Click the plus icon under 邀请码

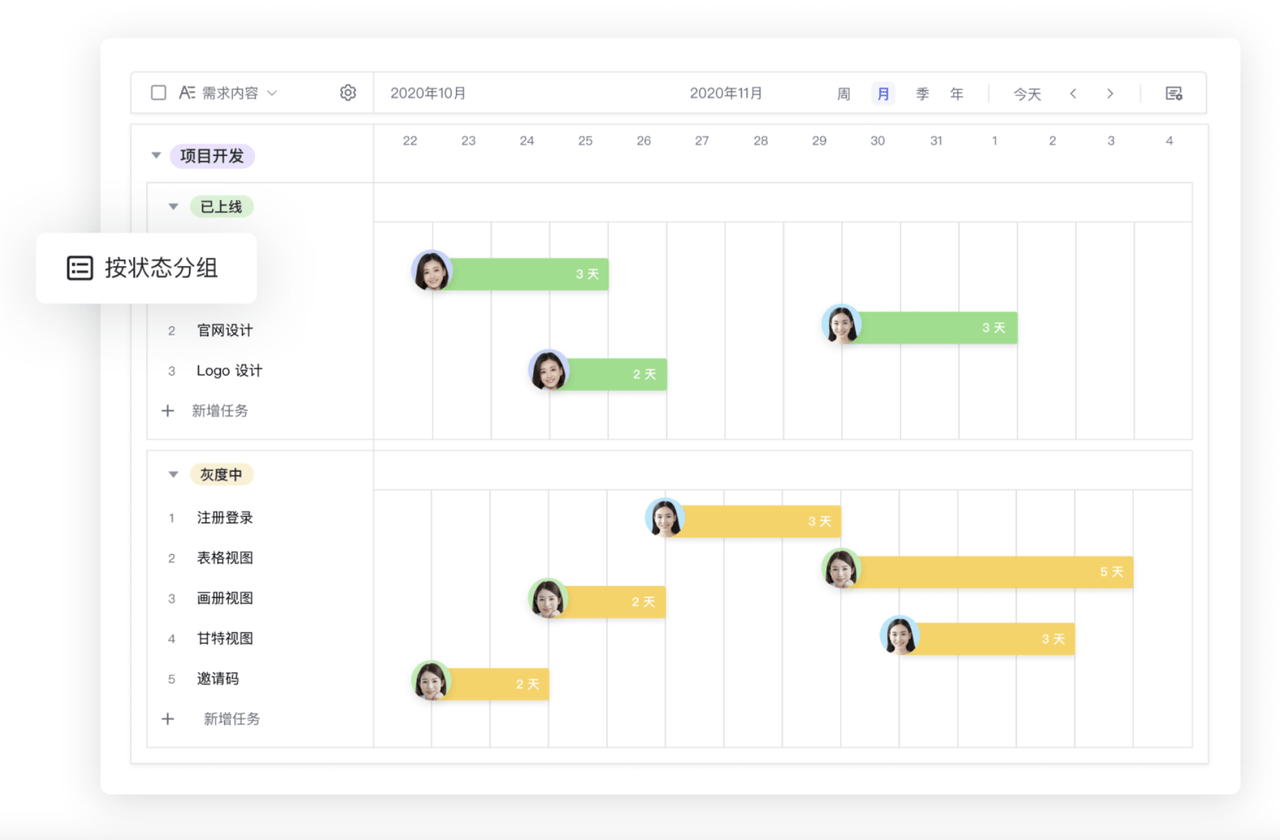click(168, 719)
